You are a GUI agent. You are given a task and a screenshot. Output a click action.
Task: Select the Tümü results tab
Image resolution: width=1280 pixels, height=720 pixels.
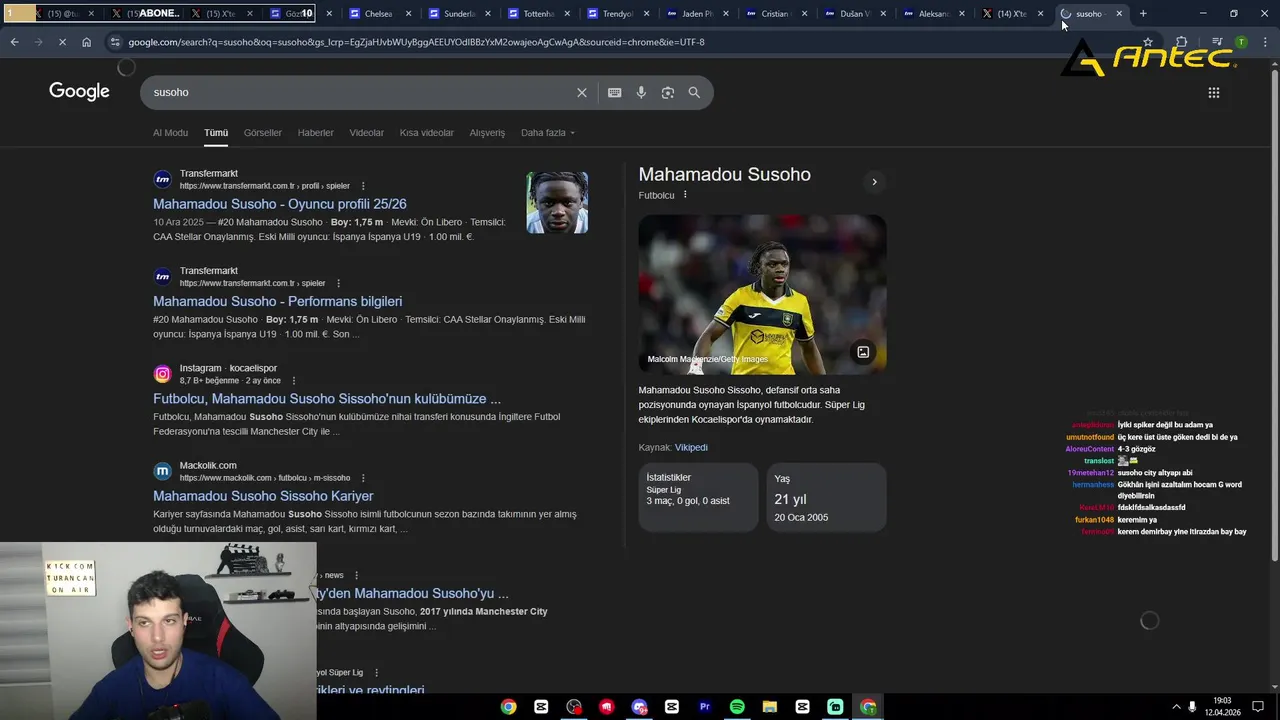(216, 133)
